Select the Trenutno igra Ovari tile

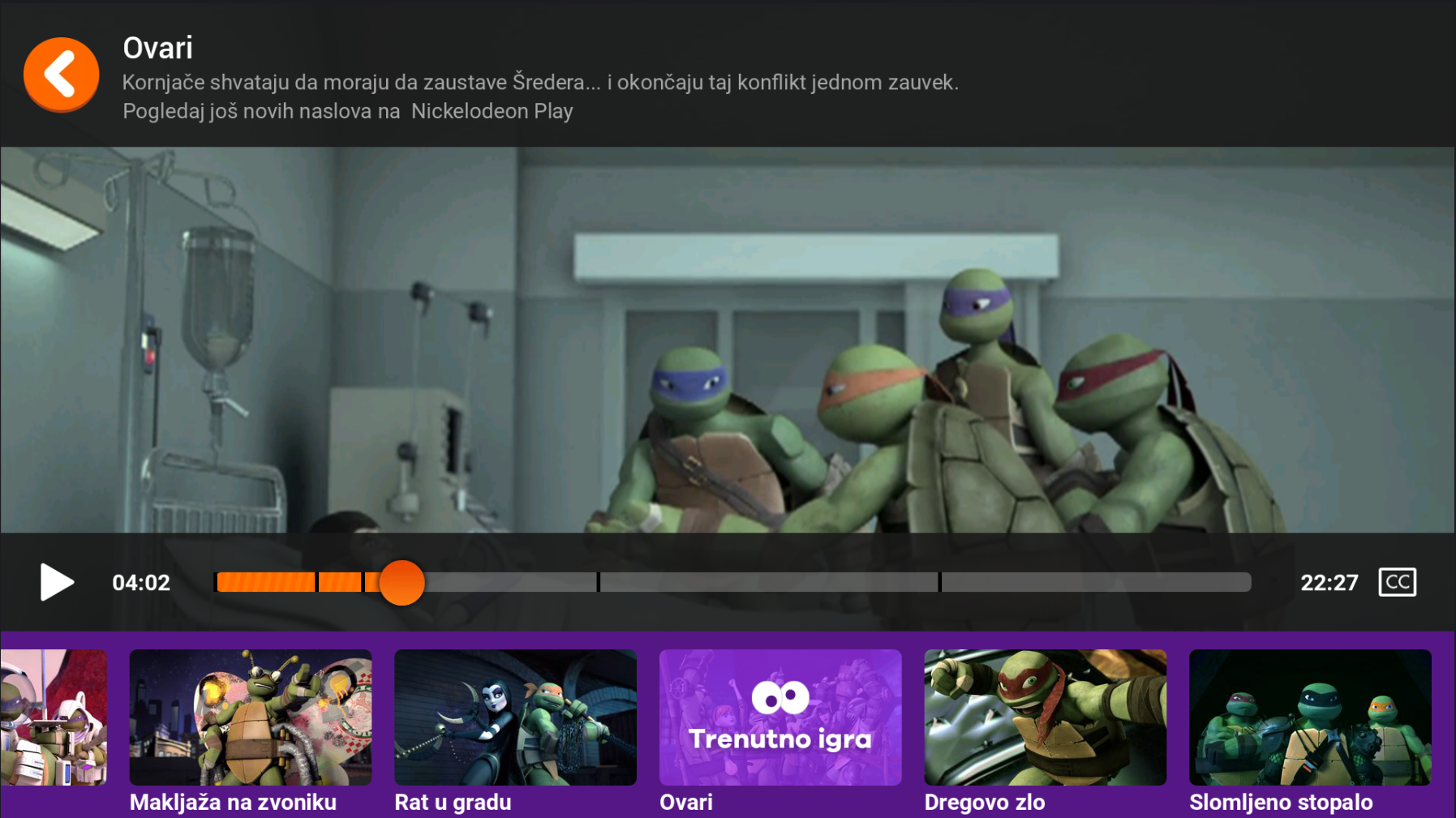pyautogui.click(x=780, y=717)
